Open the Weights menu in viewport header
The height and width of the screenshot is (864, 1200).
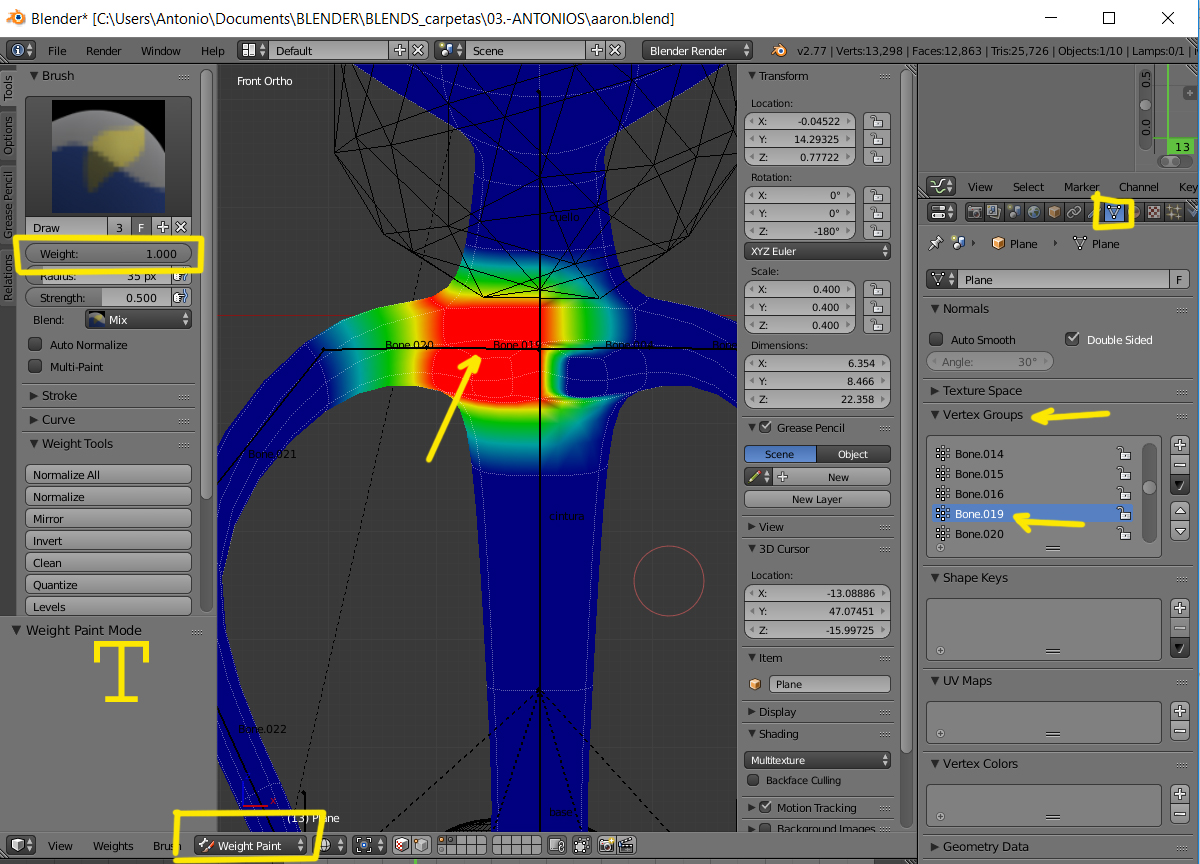[x=113, y=846]
